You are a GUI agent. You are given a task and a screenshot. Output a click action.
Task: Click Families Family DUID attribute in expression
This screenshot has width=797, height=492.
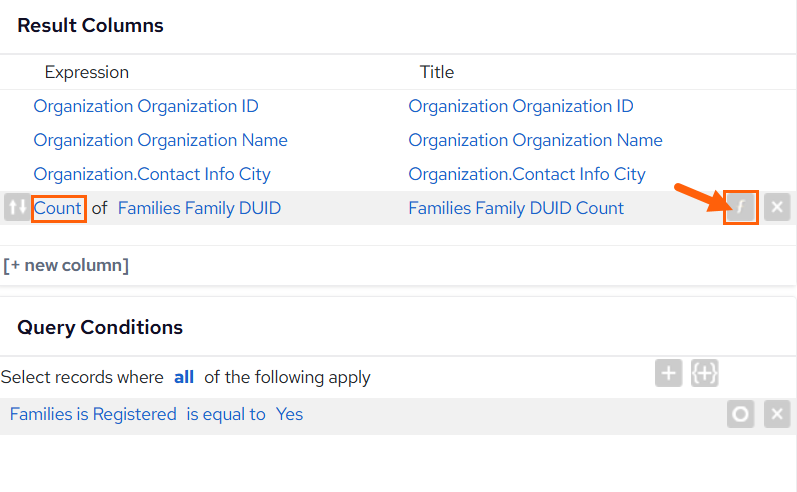coord(199,208)
